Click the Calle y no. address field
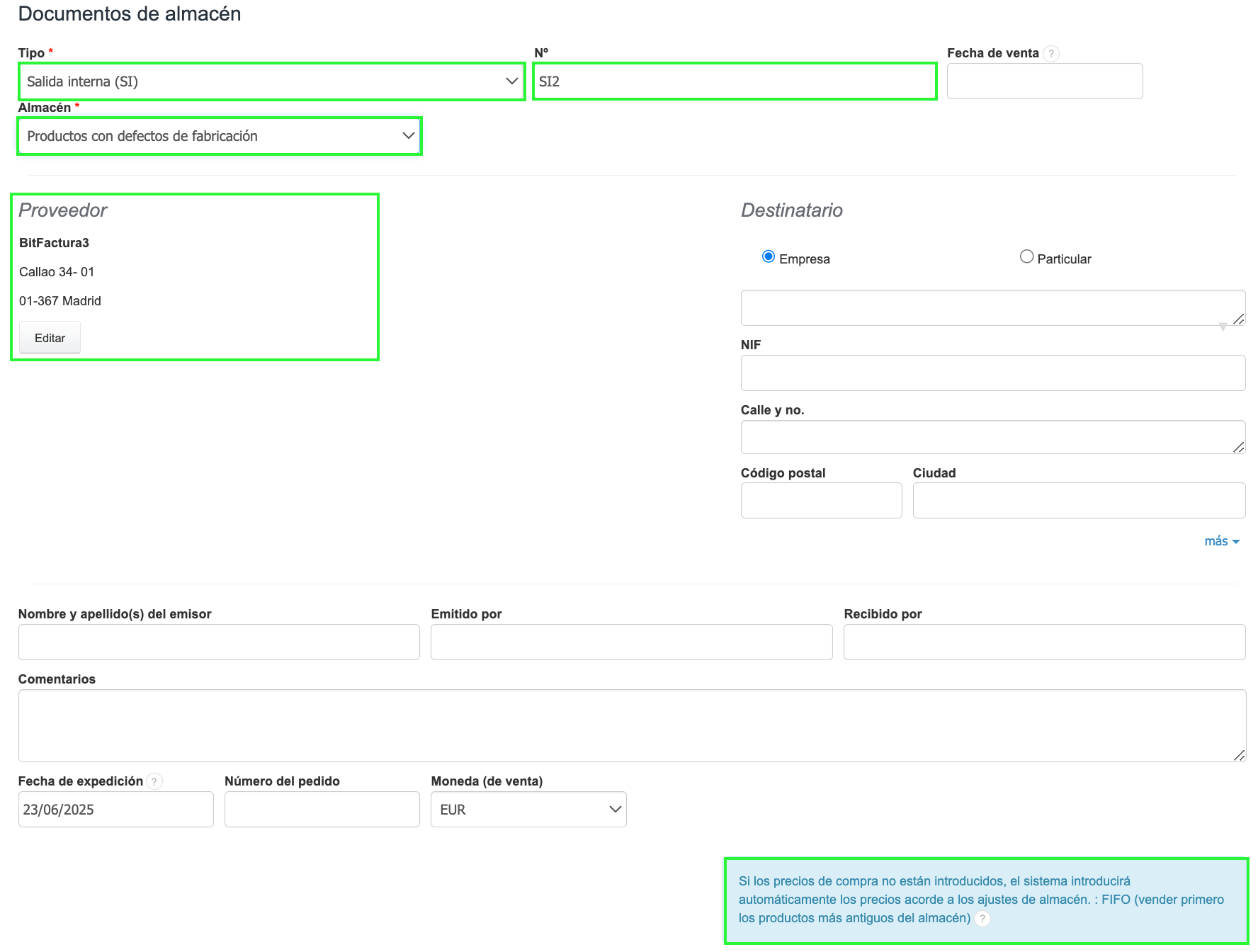 tap(992, 437)
